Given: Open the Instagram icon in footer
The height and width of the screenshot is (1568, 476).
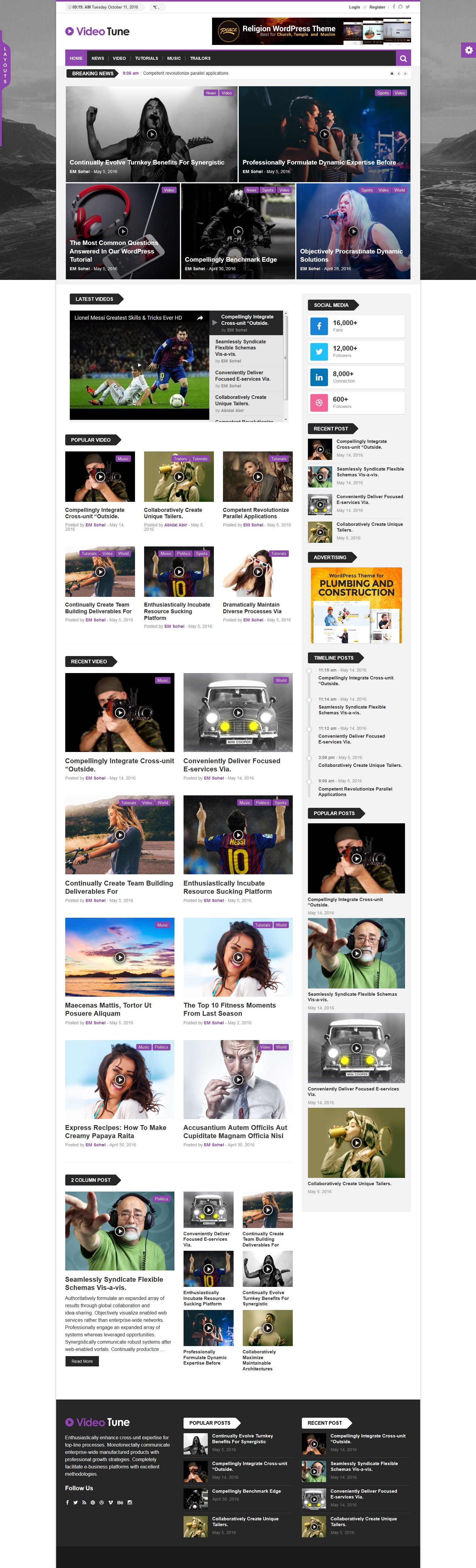Looking at the screenshot, I should [130, 1502].
